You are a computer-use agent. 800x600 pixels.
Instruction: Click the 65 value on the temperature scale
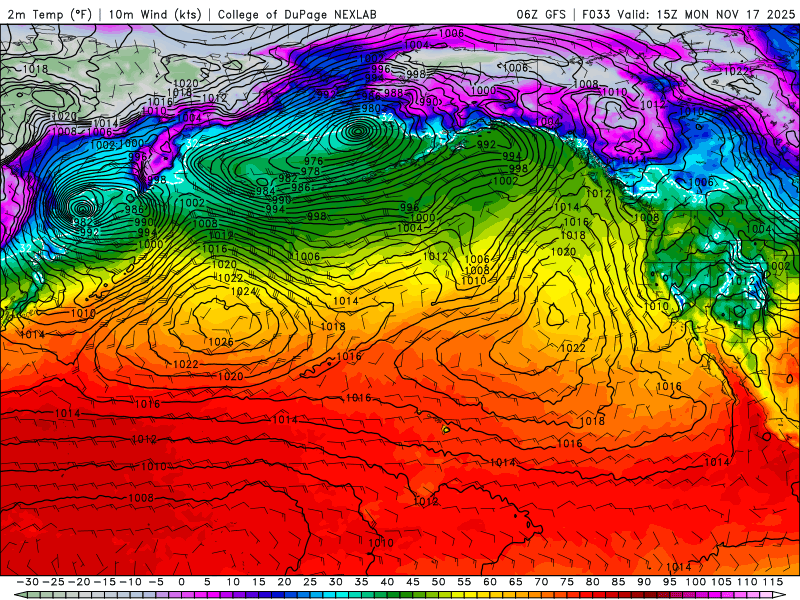click(515, 582)
